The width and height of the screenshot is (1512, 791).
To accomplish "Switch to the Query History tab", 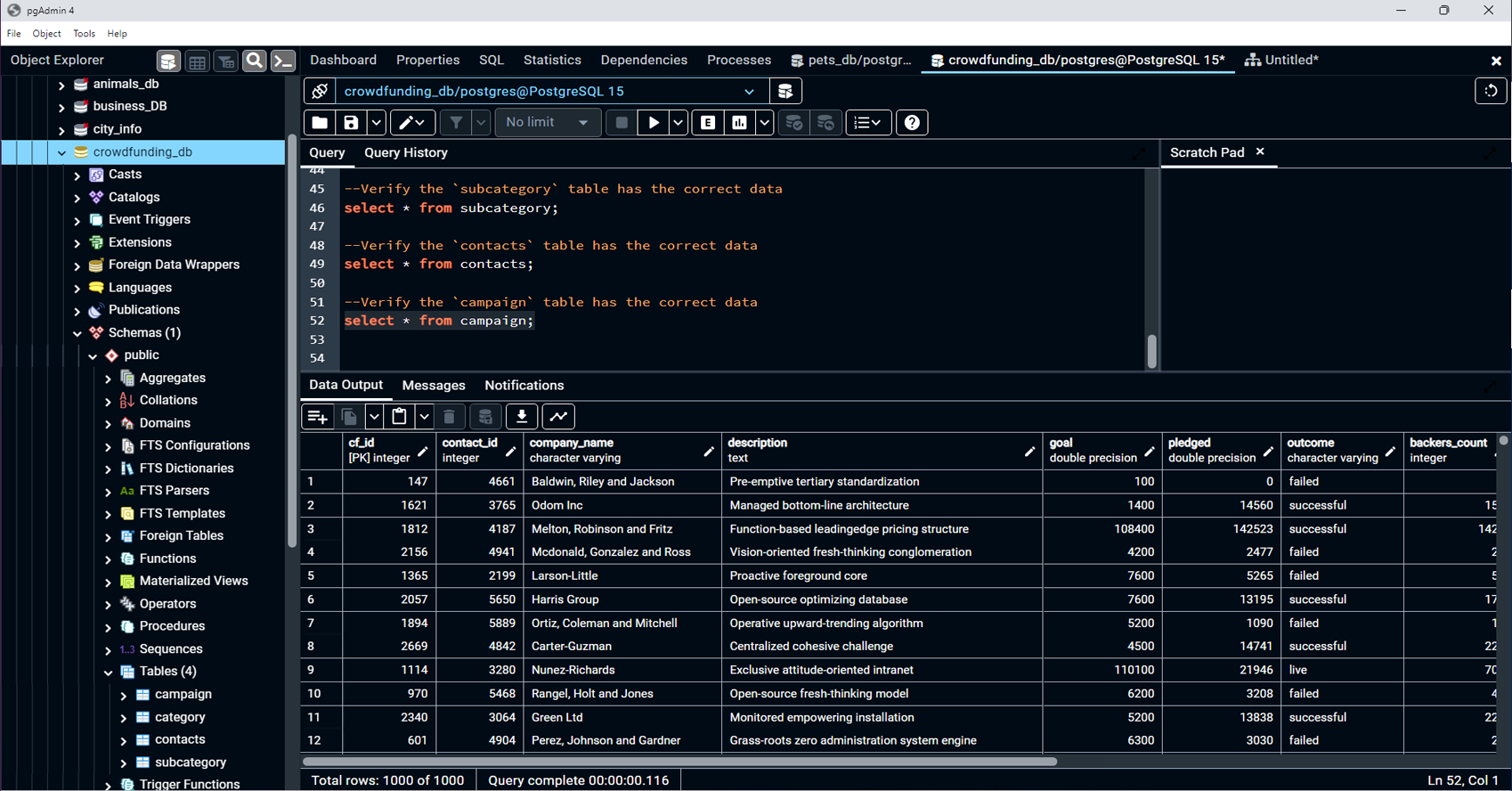I will pos(405,152).
